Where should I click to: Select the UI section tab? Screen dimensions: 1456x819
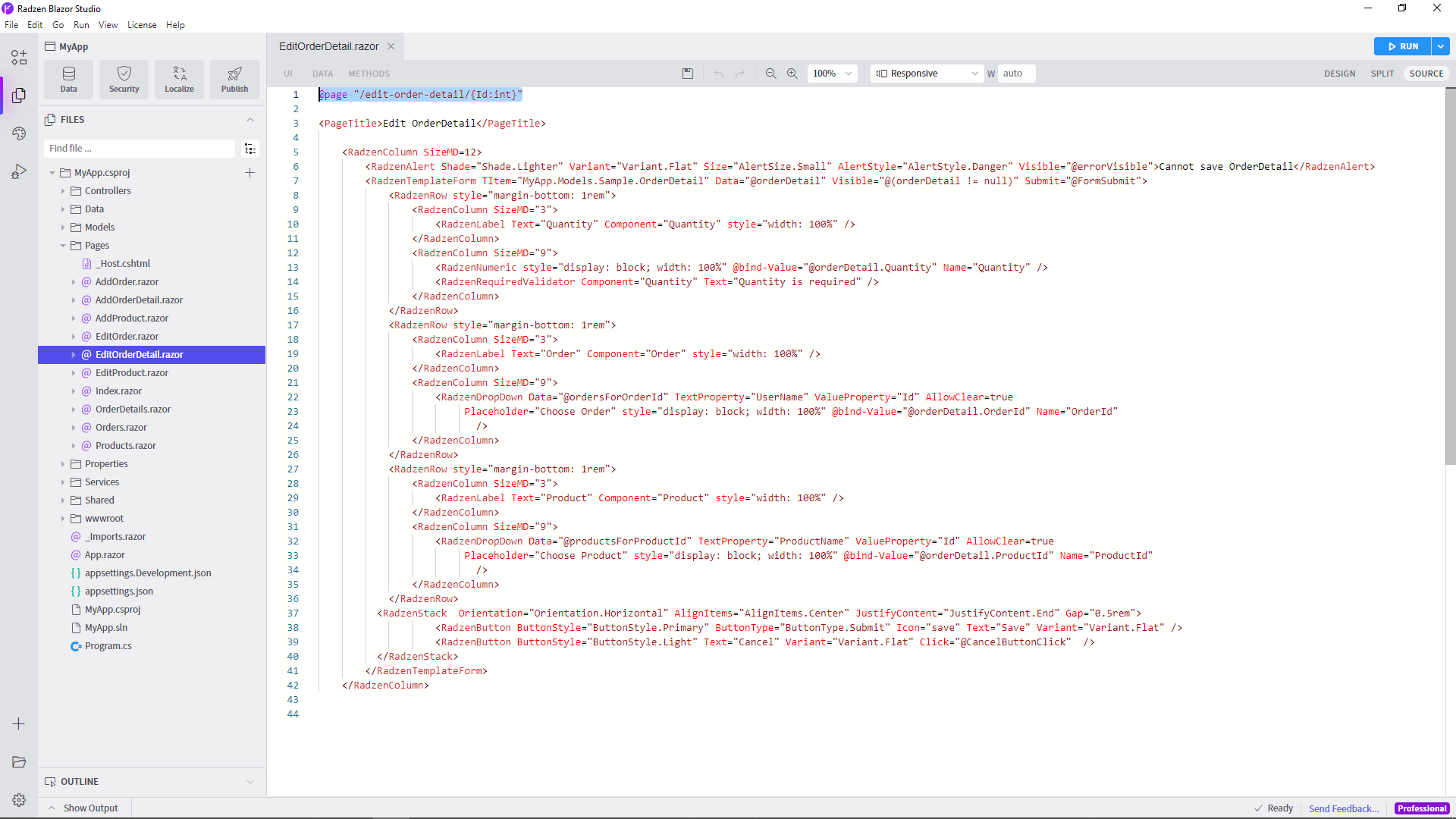point(288,74)
